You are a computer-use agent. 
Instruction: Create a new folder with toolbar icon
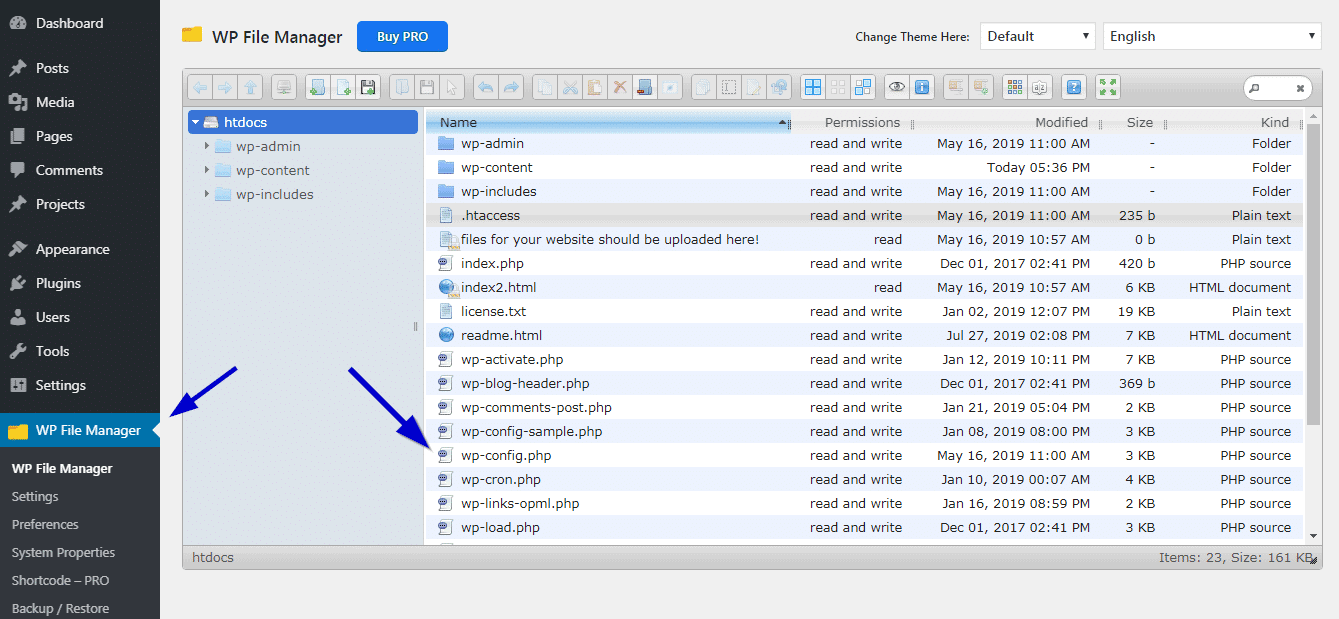click(318, 87)
